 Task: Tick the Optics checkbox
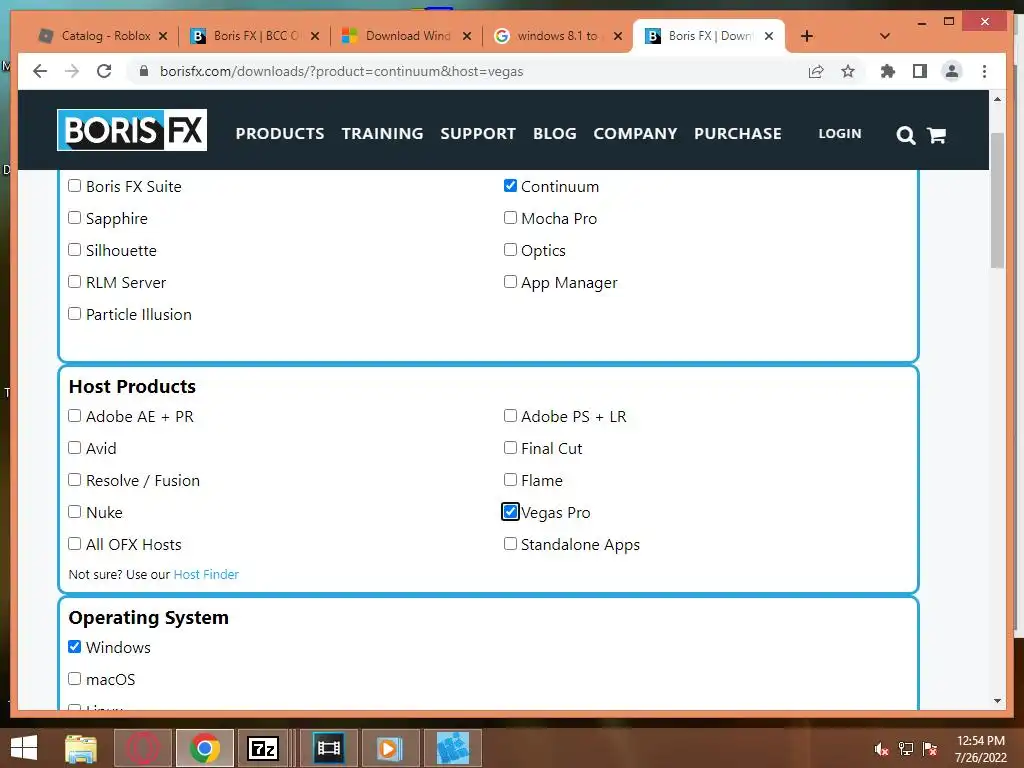510,250
